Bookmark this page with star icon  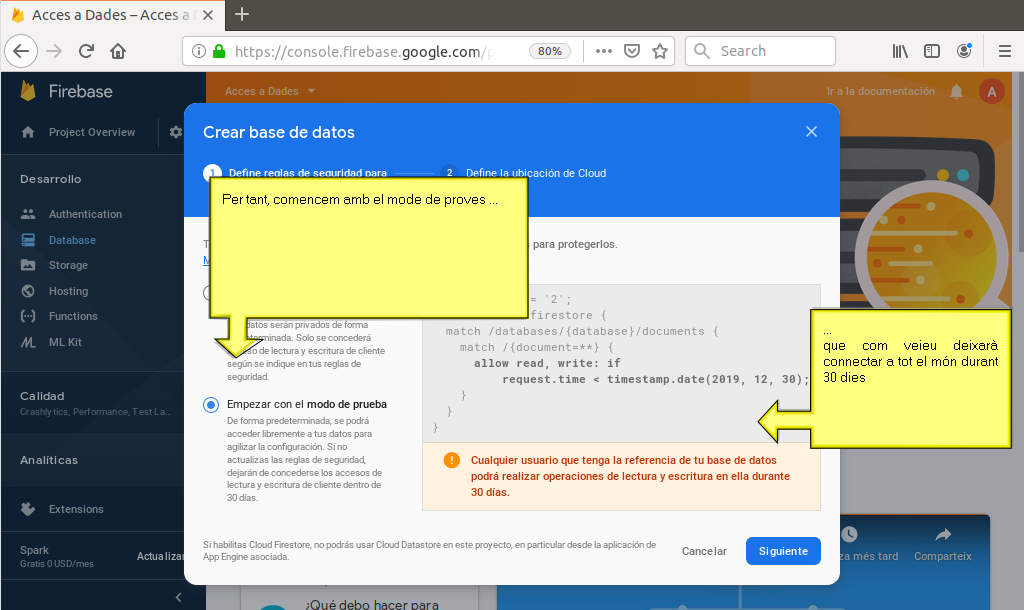660,51
